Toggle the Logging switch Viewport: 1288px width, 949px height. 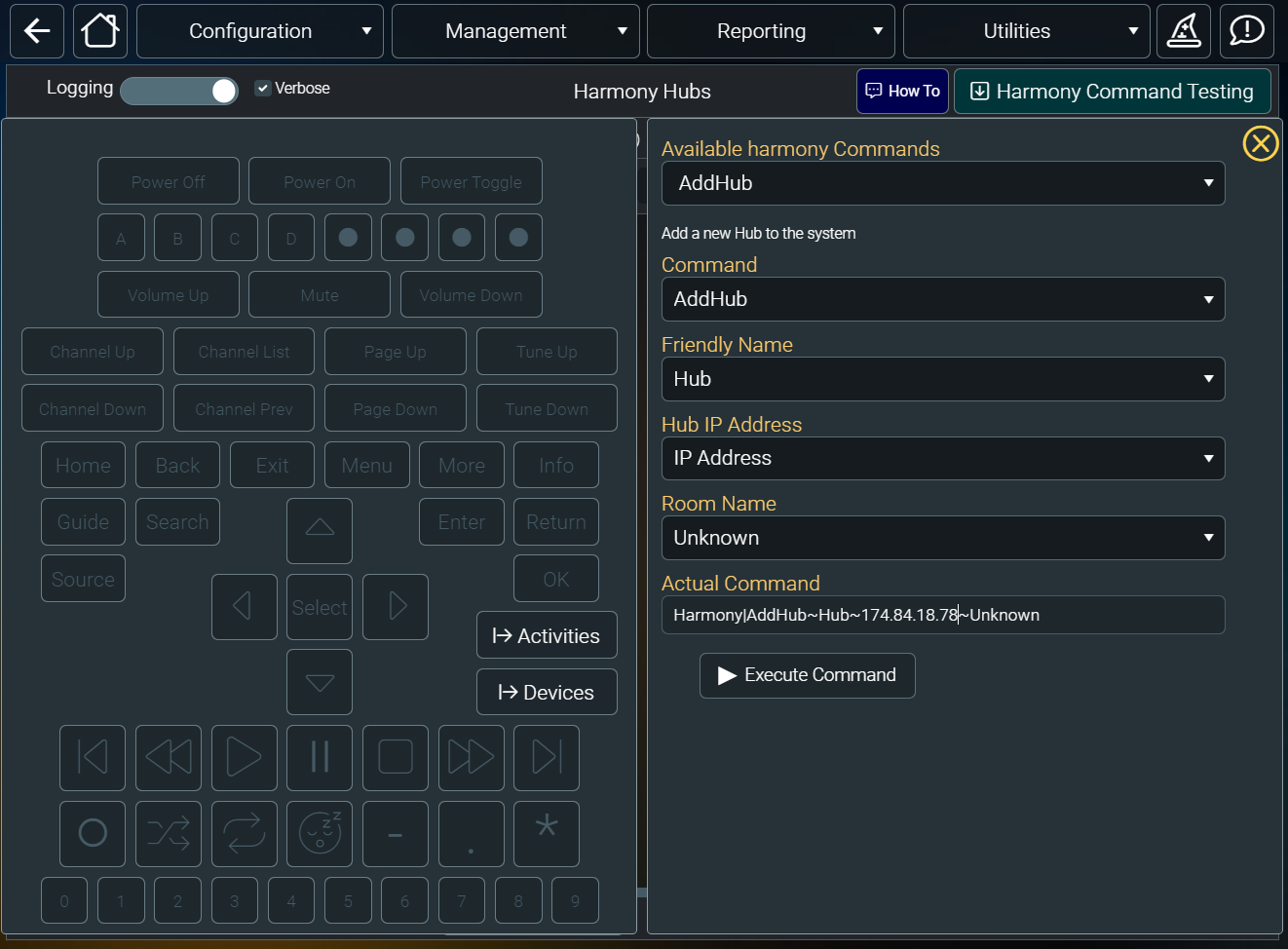click(179, 91)
